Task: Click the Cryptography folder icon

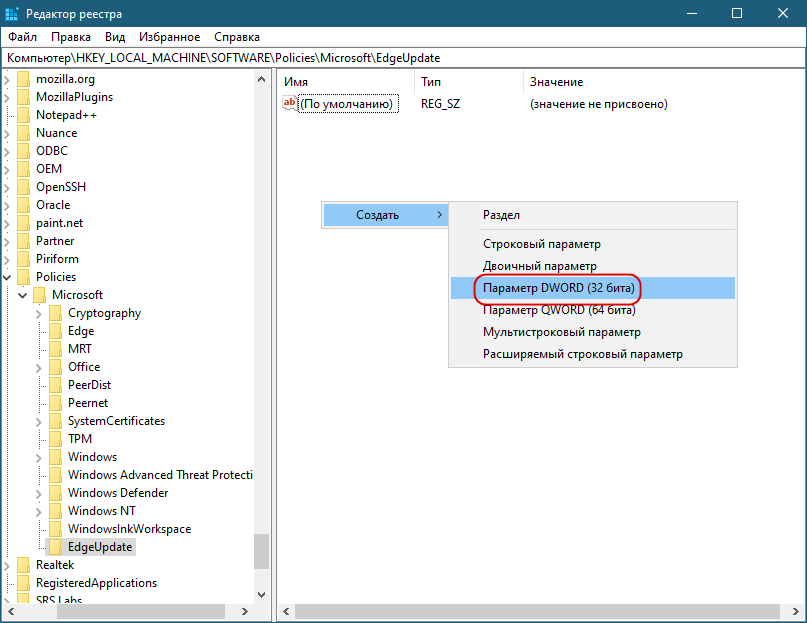Action: click(55, 314)
